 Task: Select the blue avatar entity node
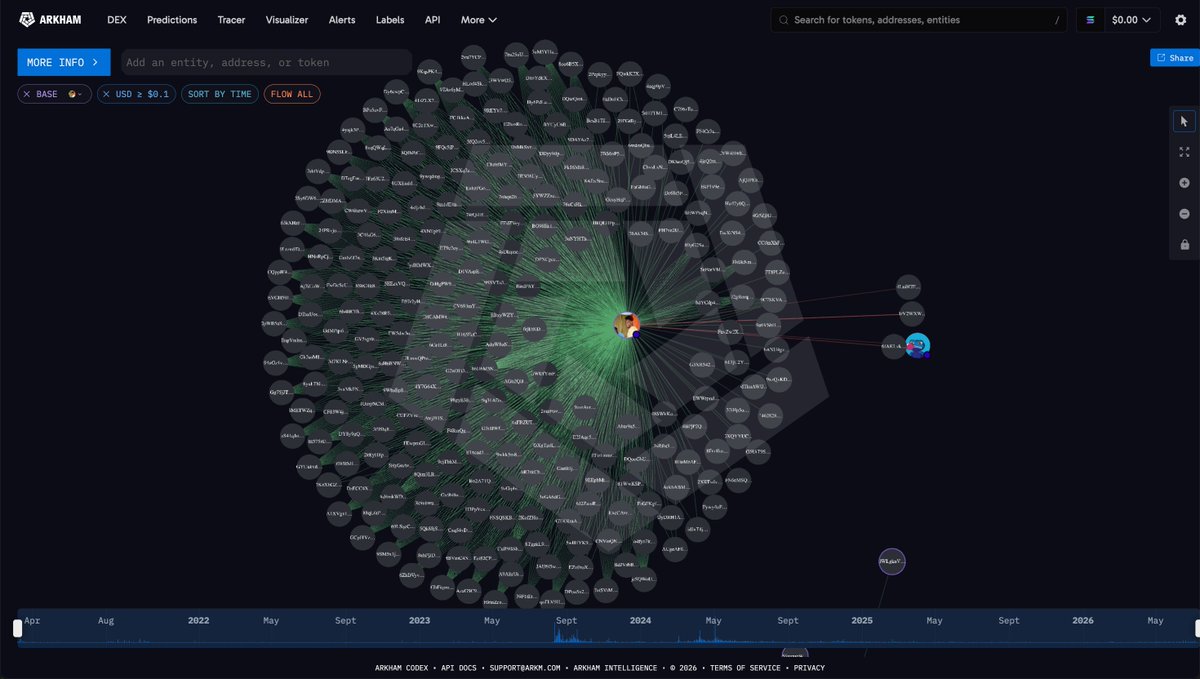917,345
